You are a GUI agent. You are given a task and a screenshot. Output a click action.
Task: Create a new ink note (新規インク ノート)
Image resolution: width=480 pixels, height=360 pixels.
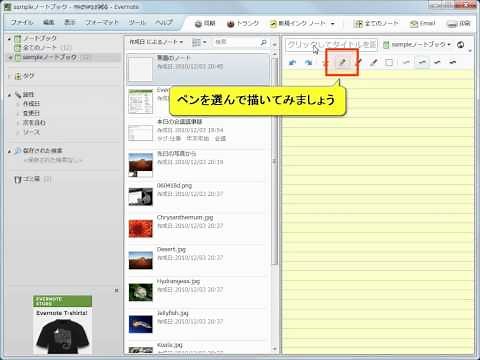point(297,23)
